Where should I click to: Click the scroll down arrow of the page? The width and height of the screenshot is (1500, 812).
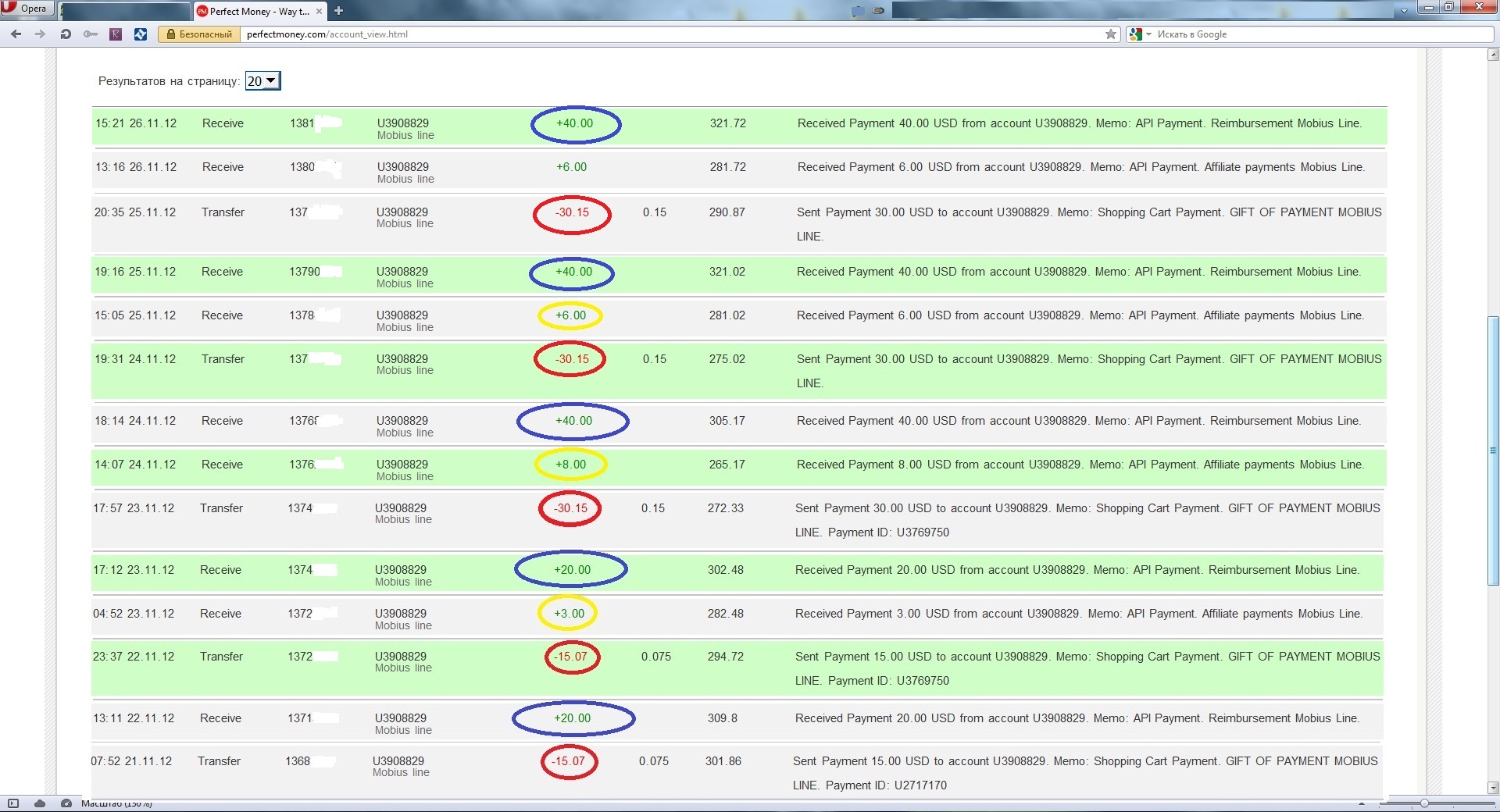[x=1493, y=788]
